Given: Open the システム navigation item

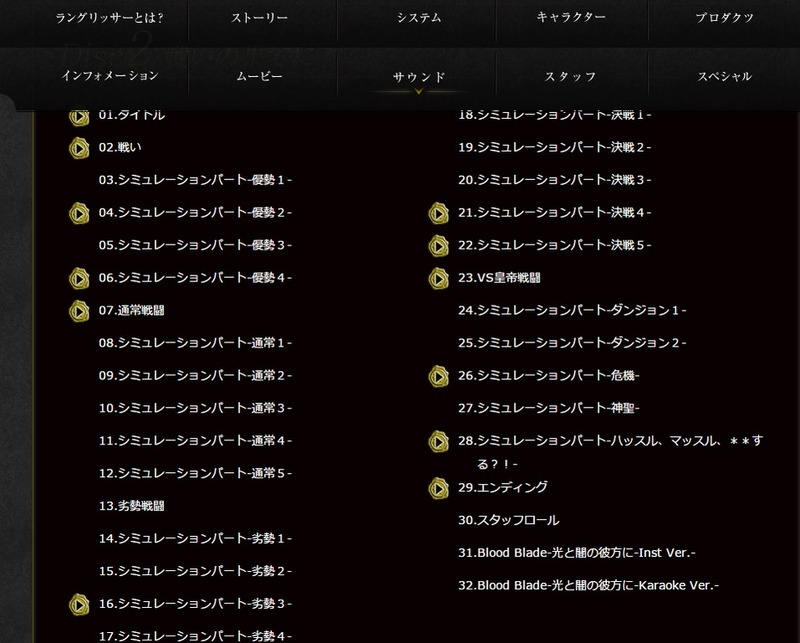Looking at the screenshot, I should click(419, 18).
